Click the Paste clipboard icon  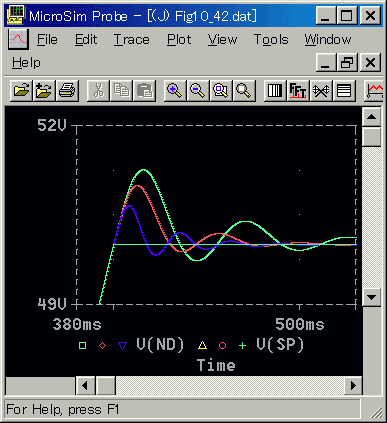[144, 90]
